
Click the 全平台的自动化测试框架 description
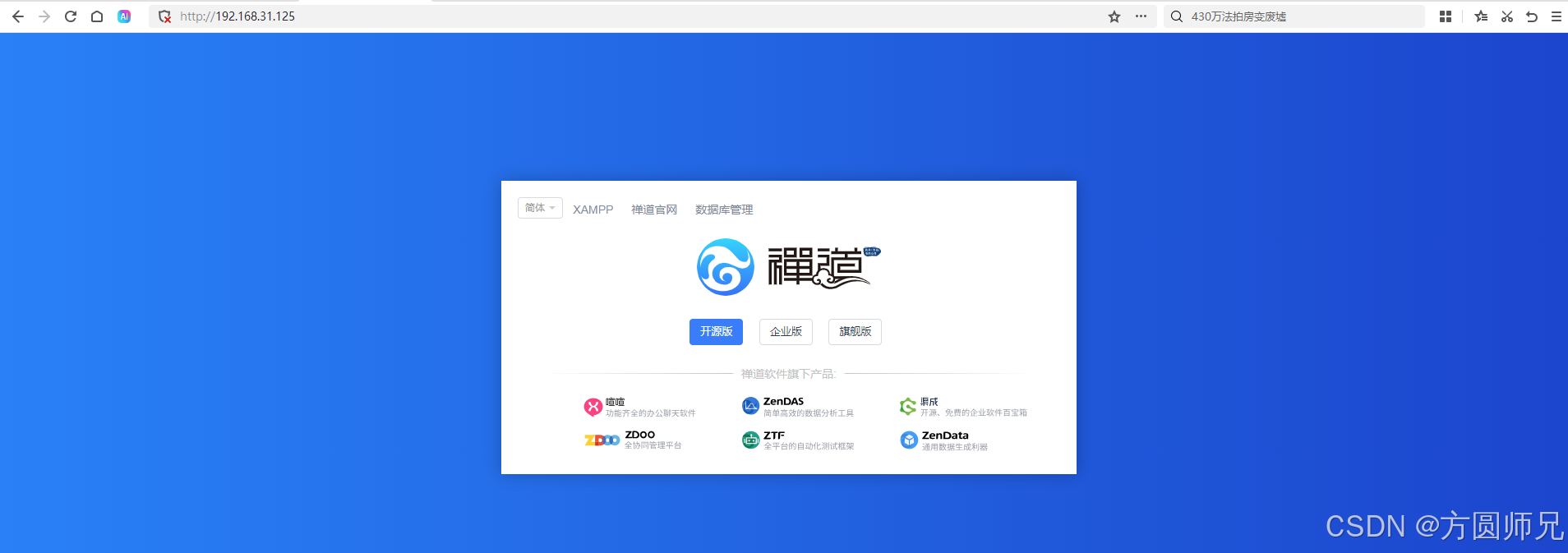point(809,446)
